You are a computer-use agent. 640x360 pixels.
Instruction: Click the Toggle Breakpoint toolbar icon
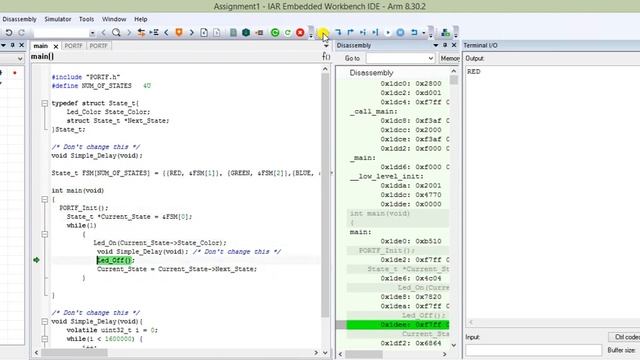[259, 32]
